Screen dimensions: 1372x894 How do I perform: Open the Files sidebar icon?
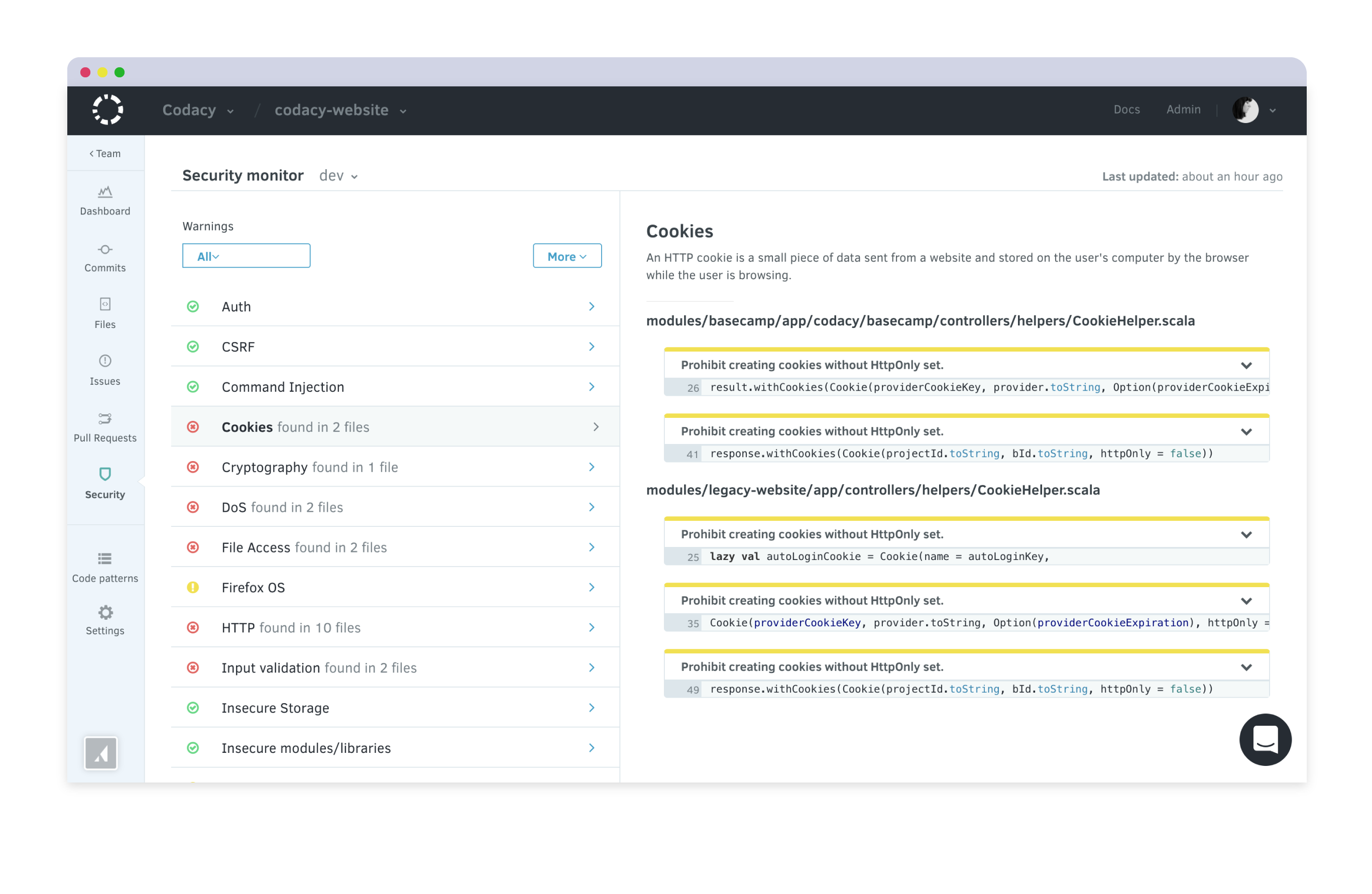click(105, 304)
